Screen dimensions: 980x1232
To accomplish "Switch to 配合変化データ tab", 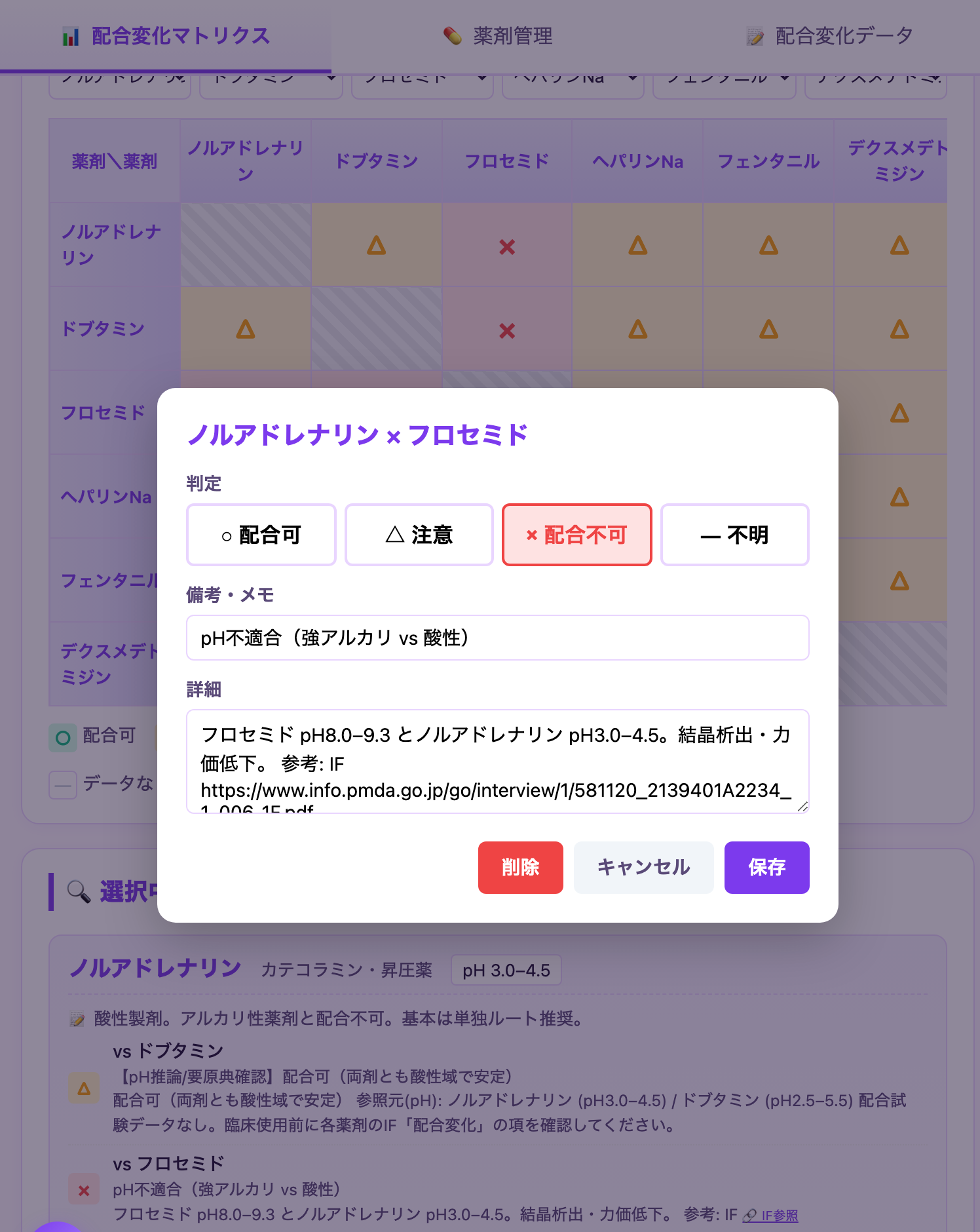I will click(x=829, y=36).
